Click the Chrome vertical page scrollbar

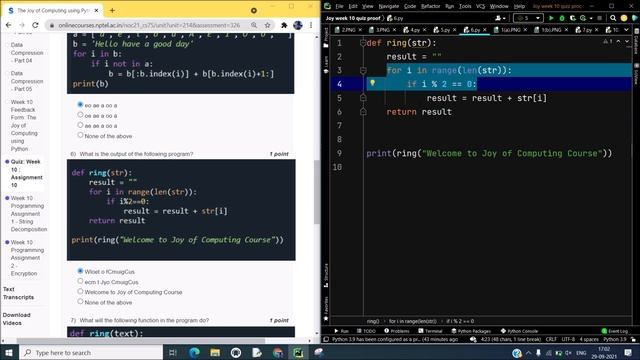(x=317, y=192)
